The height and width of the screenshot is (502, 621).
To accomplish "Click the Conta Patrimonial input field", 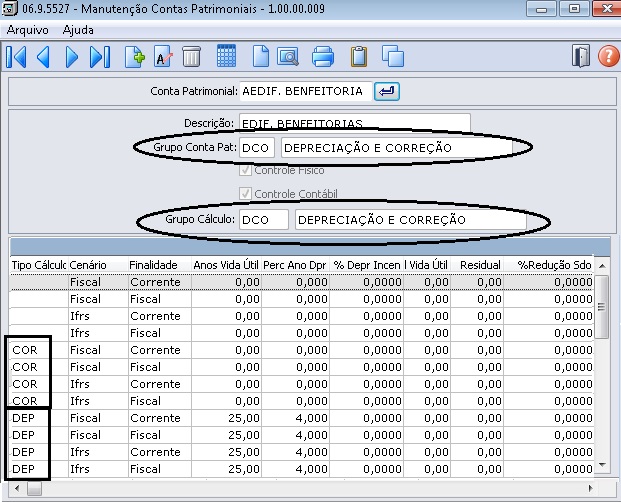I will [x=306, y=91].
